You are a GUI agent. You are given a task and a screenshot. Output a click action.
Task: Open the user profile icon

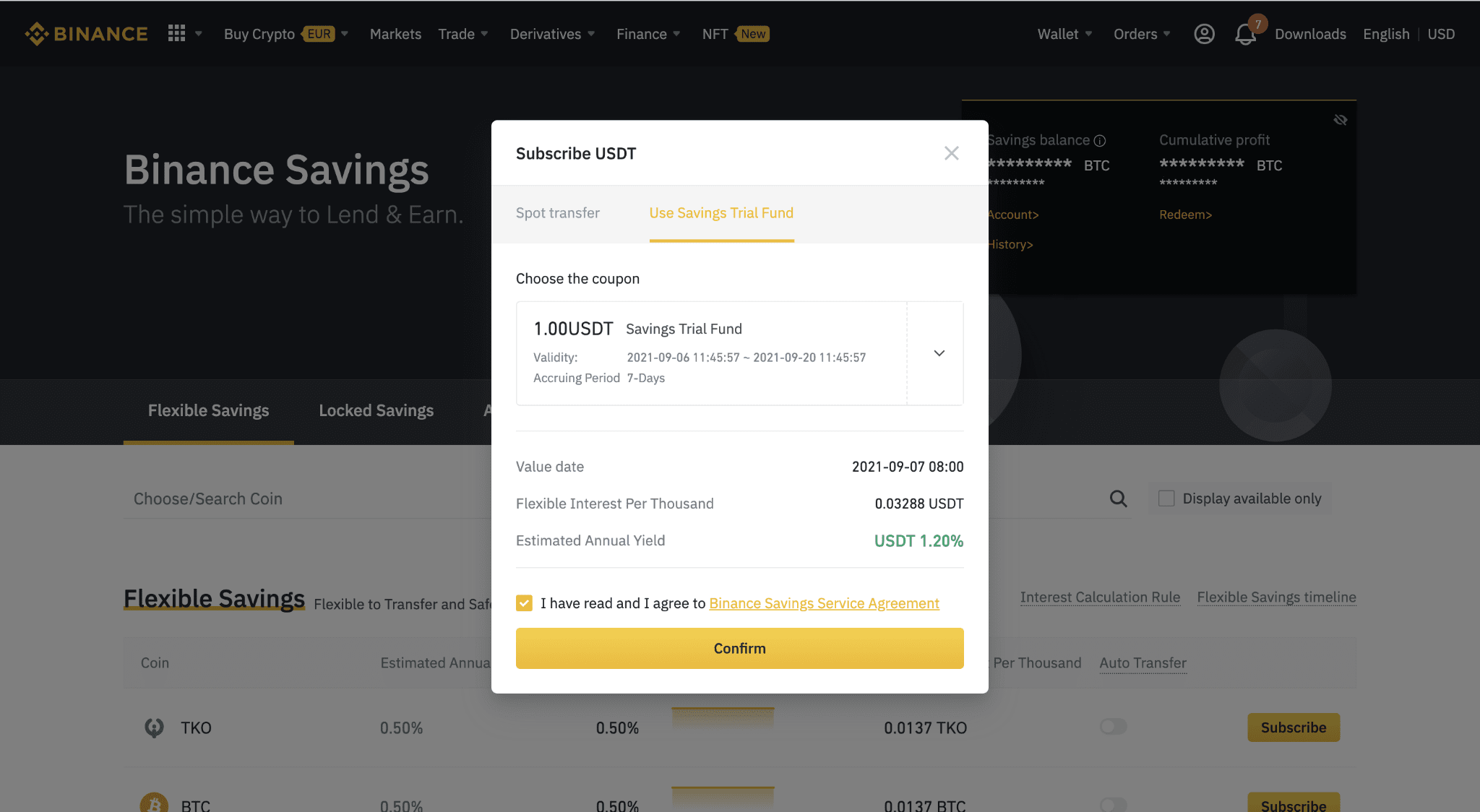tap(1204, 34)
